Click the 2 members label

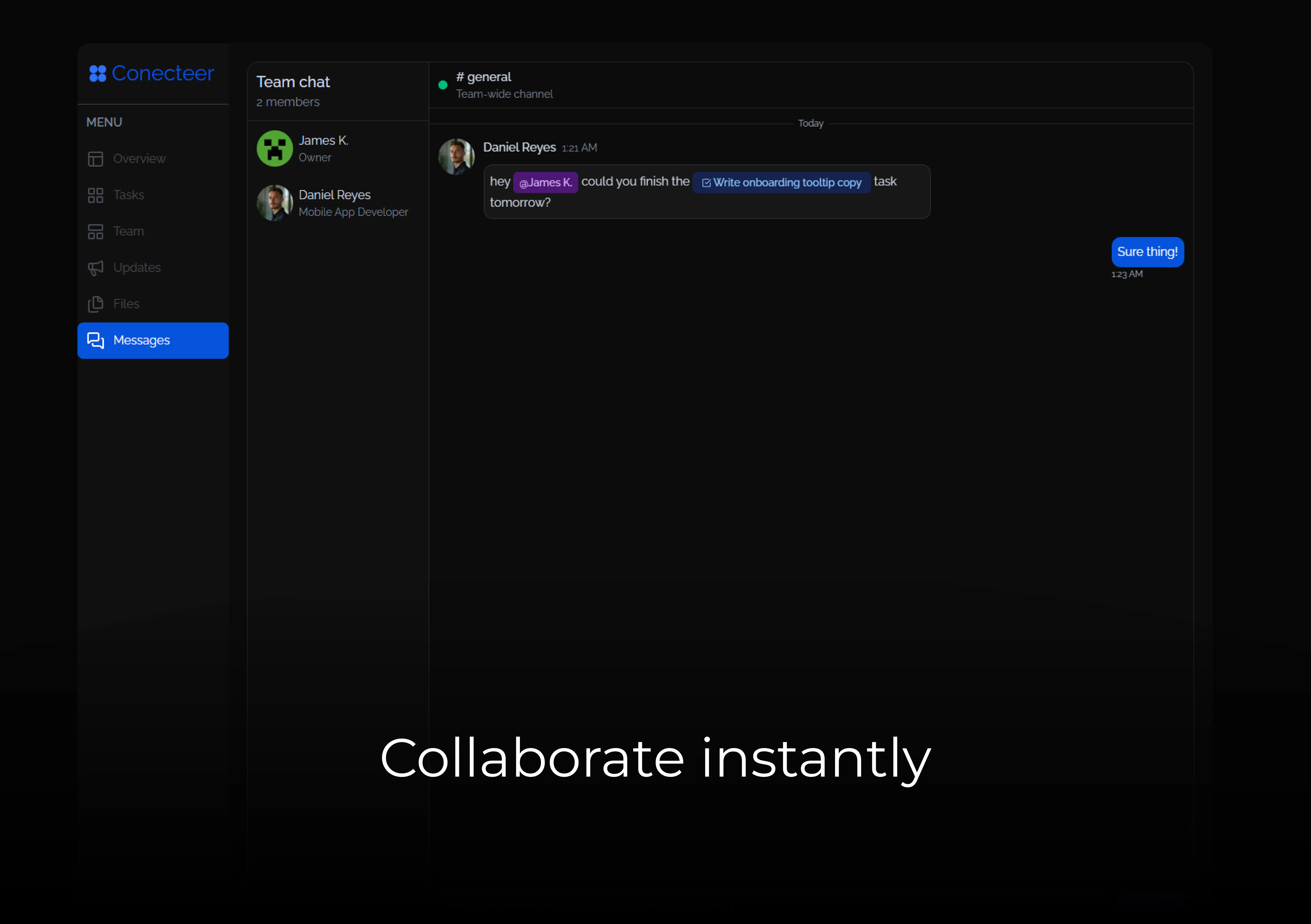click(x=288, y=102)
